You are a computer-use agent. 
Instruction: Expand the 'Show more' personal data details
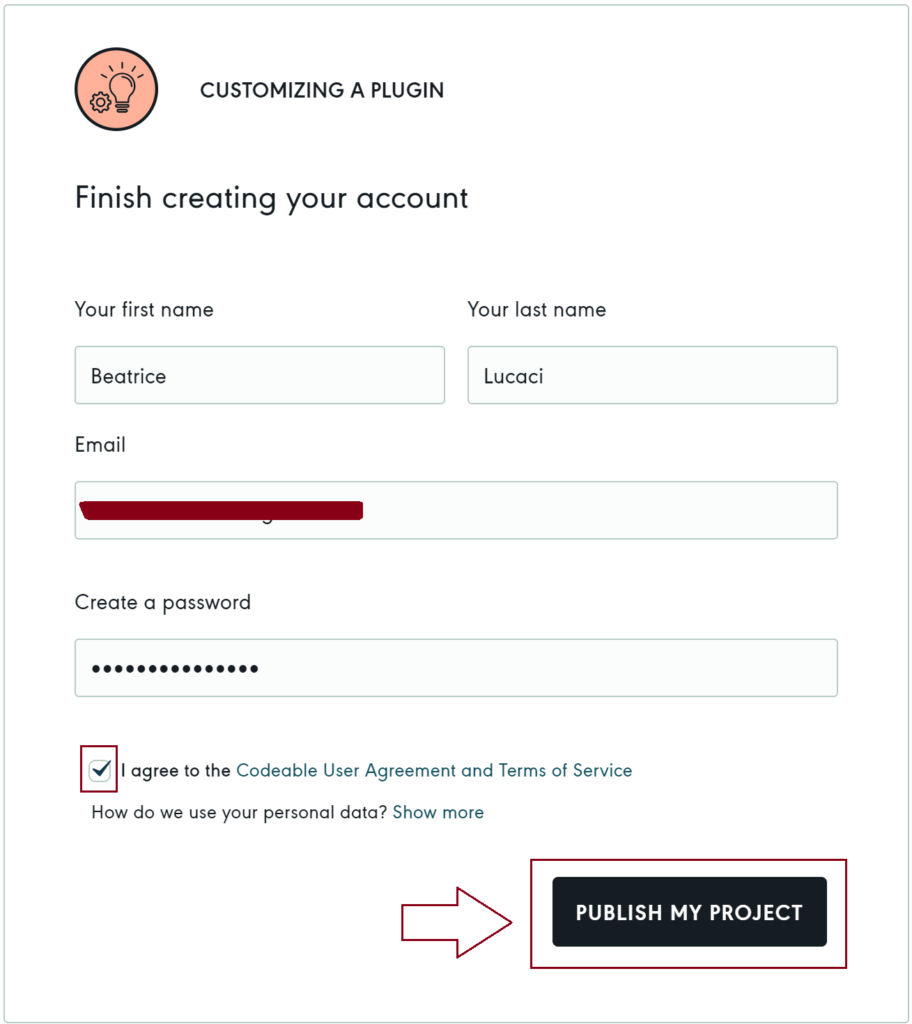coord(438,812)
